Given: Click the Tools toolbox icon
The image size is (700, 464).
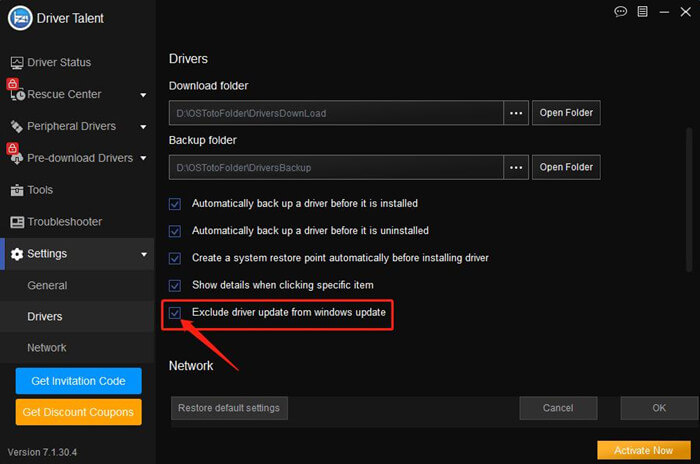Looking at the screenshot, I should click(17, 190).
